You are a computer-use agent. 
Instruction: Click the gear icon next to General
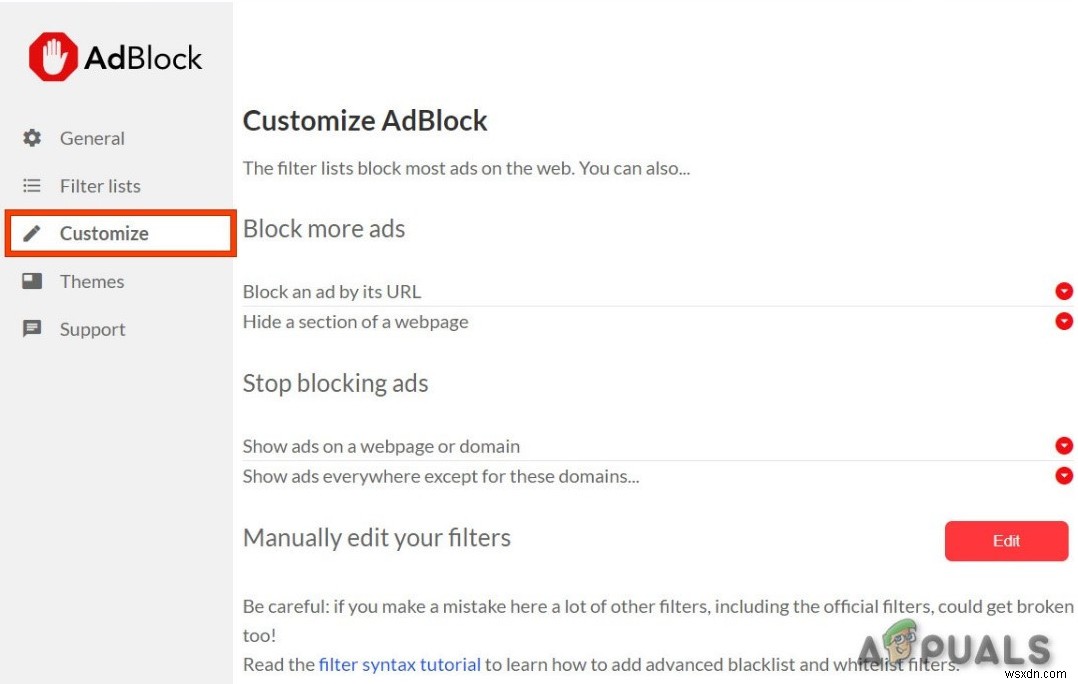[x=33, y=138]
